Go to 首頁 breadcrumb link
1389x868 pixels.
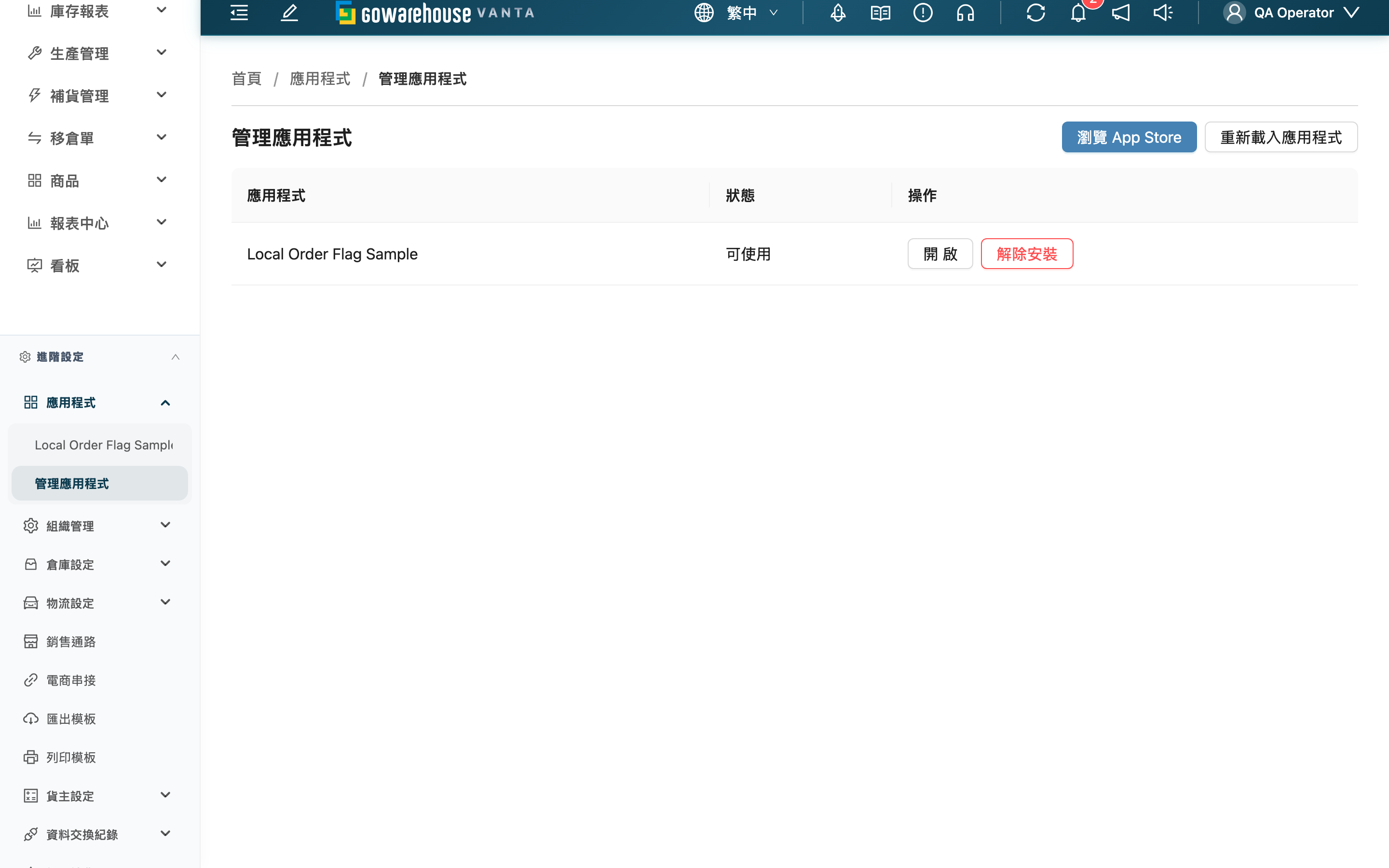pos(247,79)
